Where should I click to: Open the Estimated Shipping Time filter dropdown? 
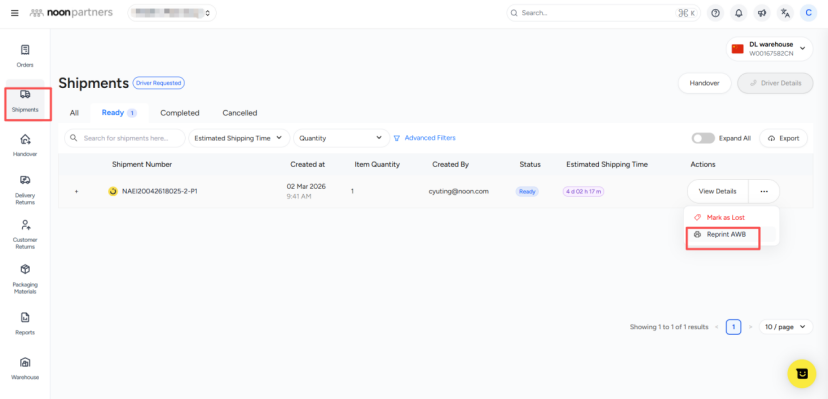[x=239, y=138]
